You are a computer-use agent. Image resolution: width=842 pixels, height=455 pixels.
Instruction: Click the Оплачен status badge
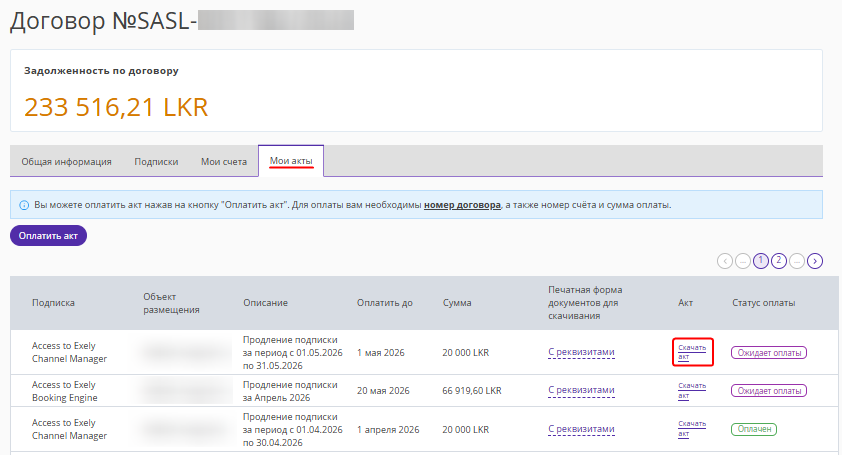(754, 429)
